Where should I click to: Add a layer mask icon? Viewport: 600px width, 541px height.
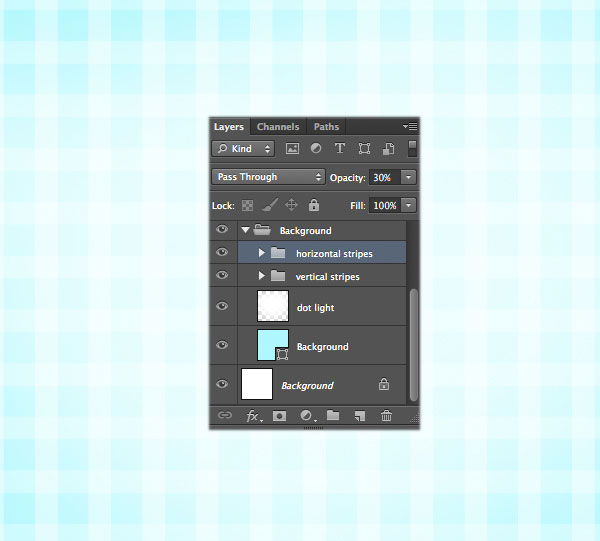click(279, 416)
